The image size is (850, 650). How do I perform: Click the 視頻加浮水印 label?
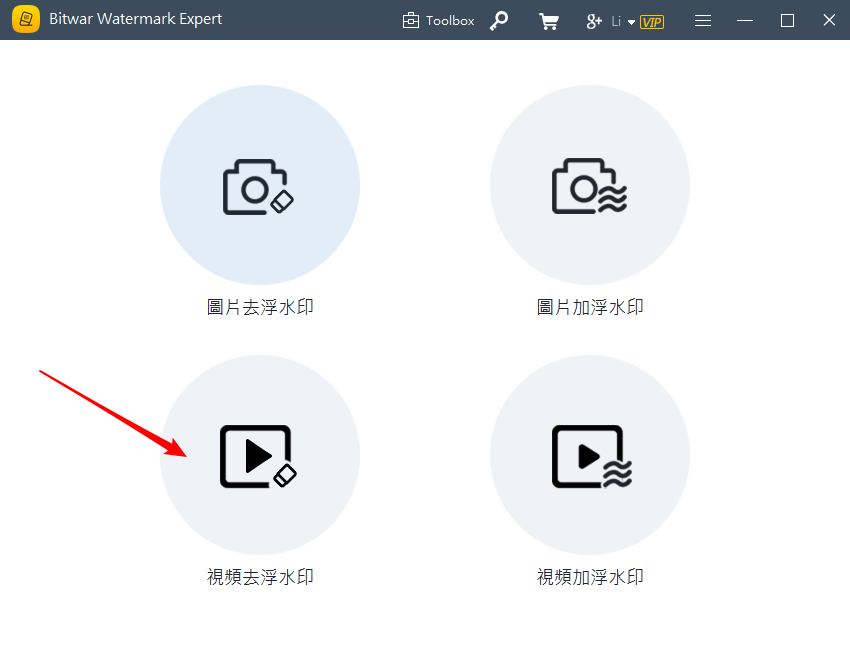coord(590,577)
